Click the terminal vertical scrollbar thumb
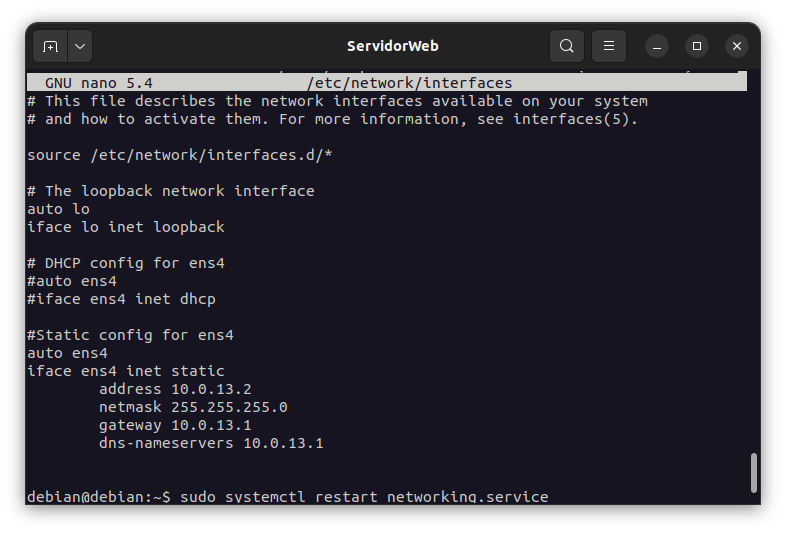786x533 pixels. click(x=753, y=473)
